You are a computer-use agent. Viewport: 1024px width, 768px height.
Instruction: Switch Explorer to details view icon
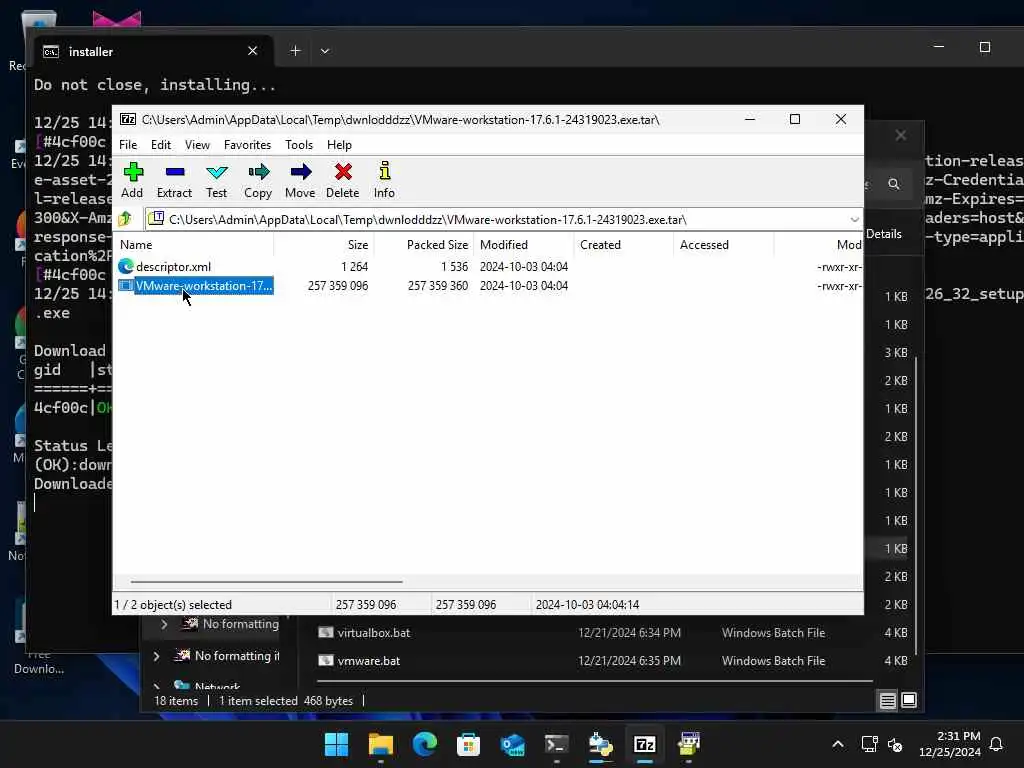888,701
